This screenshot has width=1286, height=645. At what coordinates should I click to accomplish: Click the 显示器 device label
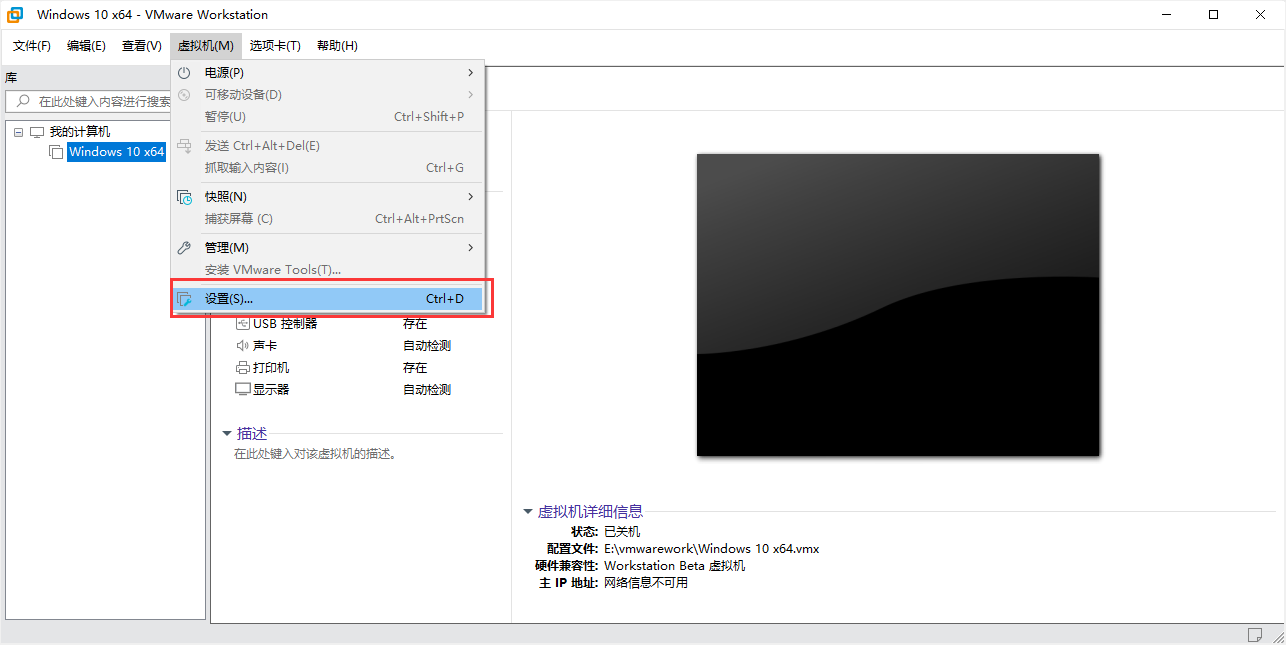click(271, 390)
